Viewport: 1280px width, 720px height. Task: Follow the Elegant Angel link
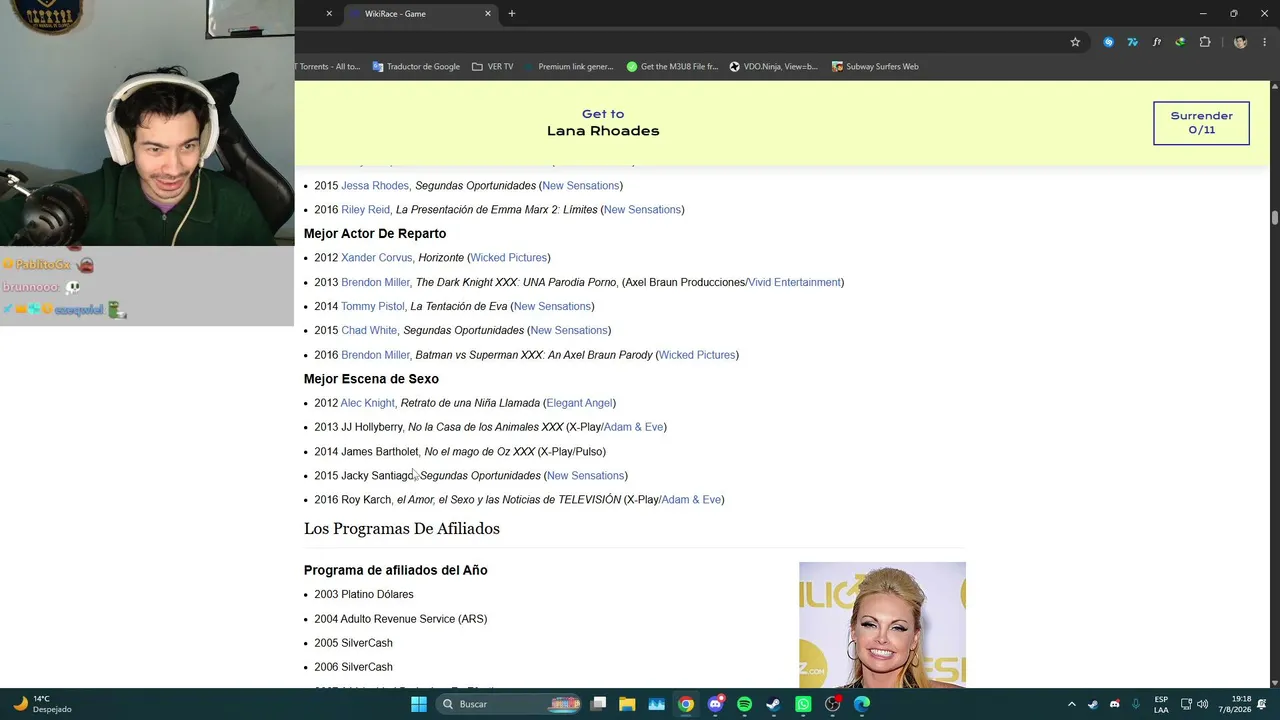(579, 403)
